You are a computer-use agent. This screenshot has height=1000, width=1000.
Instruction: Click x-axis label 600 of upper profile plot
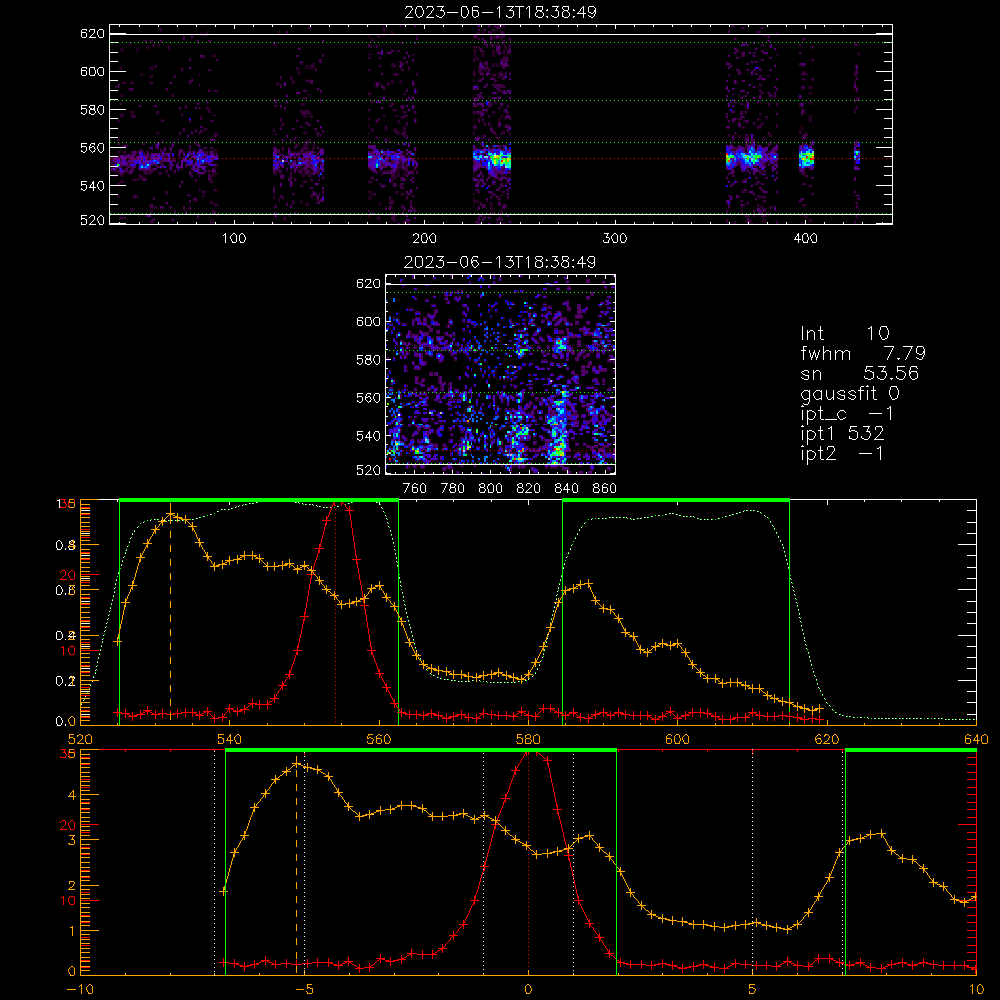677,740
